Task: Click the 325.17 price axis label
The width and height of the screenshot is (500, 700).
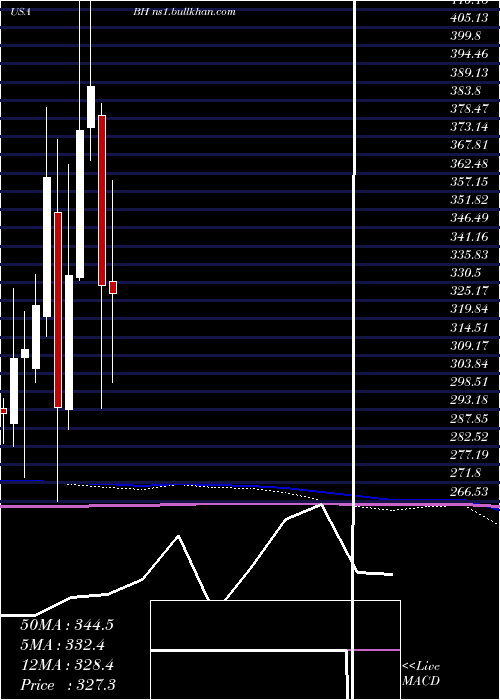Action: tap(469, 291)
